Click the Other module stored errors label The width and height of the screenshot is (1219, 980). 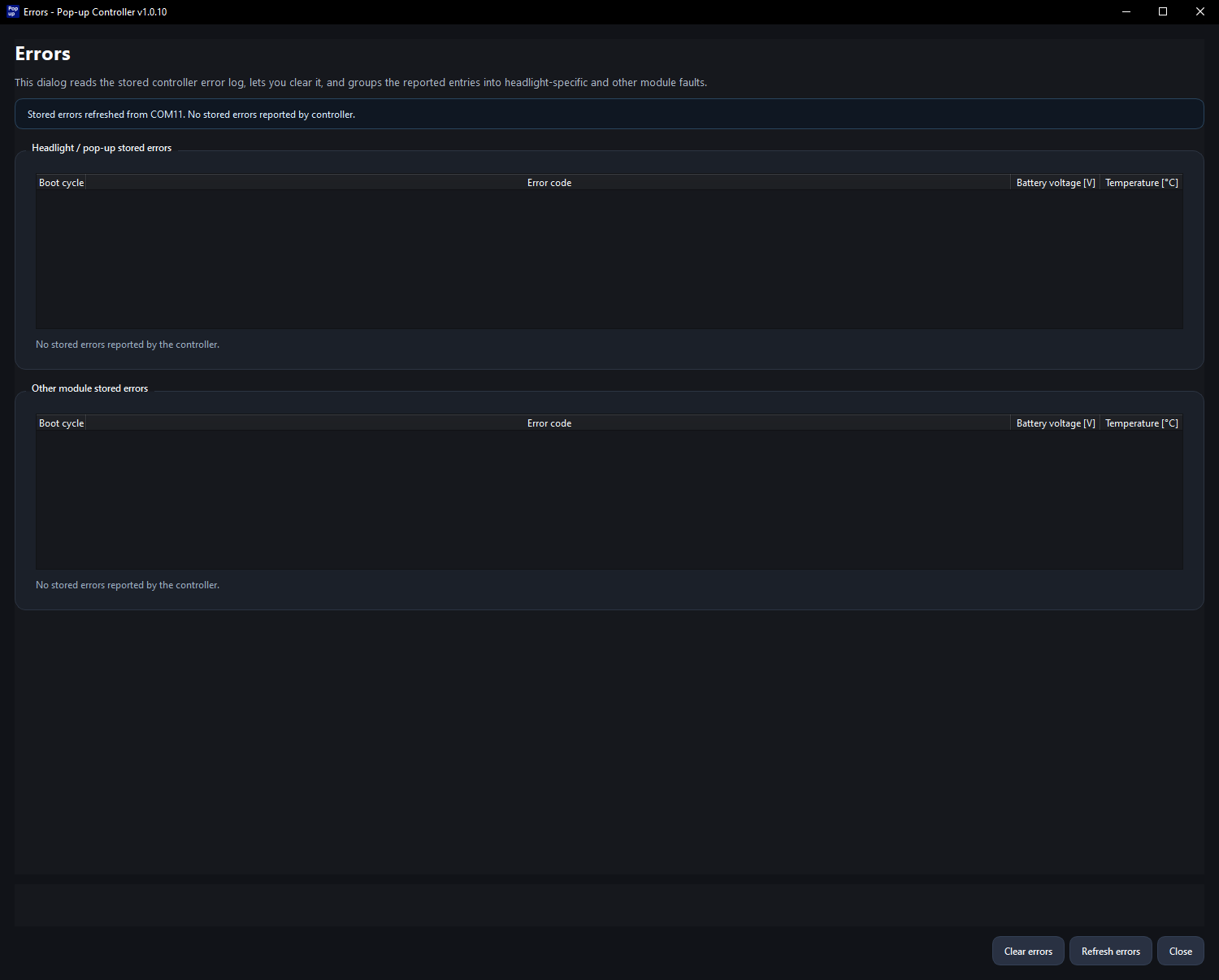(x=89, y=388)
